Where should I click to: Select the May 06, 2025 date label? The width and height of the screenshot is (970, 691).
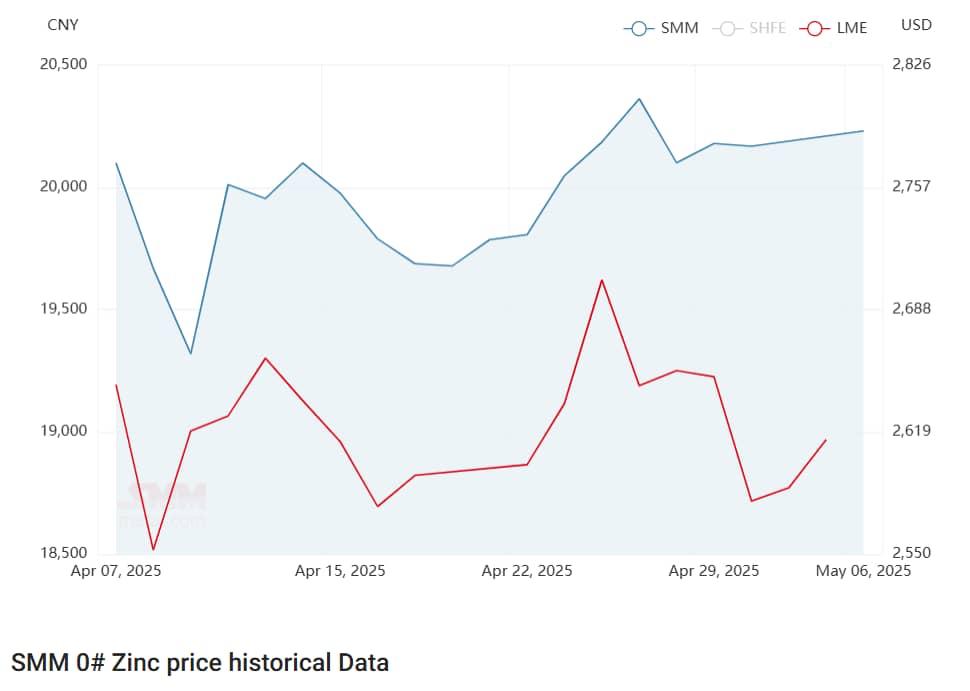tap(863, 571)
